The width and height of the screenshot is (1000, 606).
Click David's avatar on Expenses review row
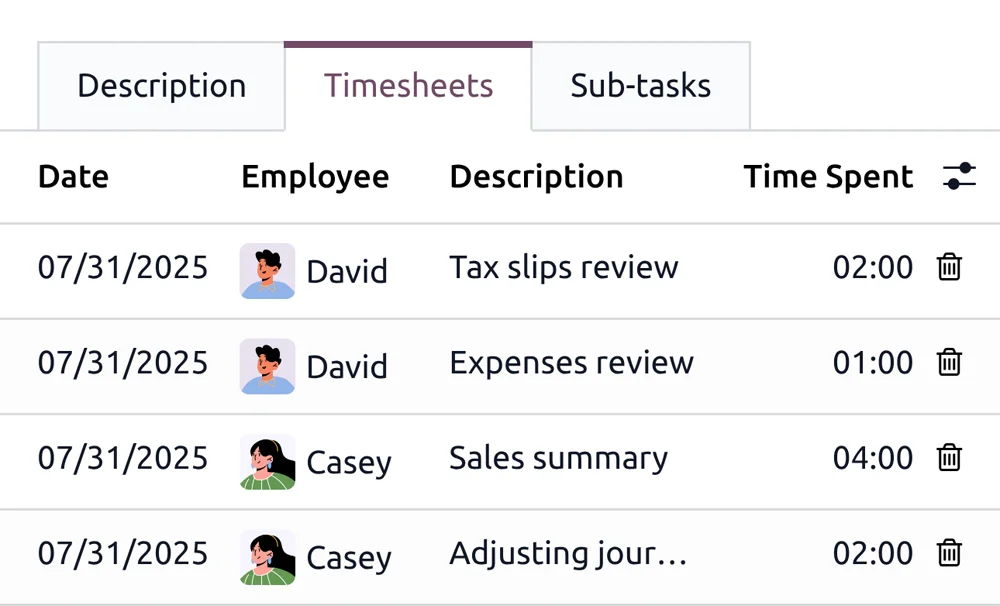267,365
